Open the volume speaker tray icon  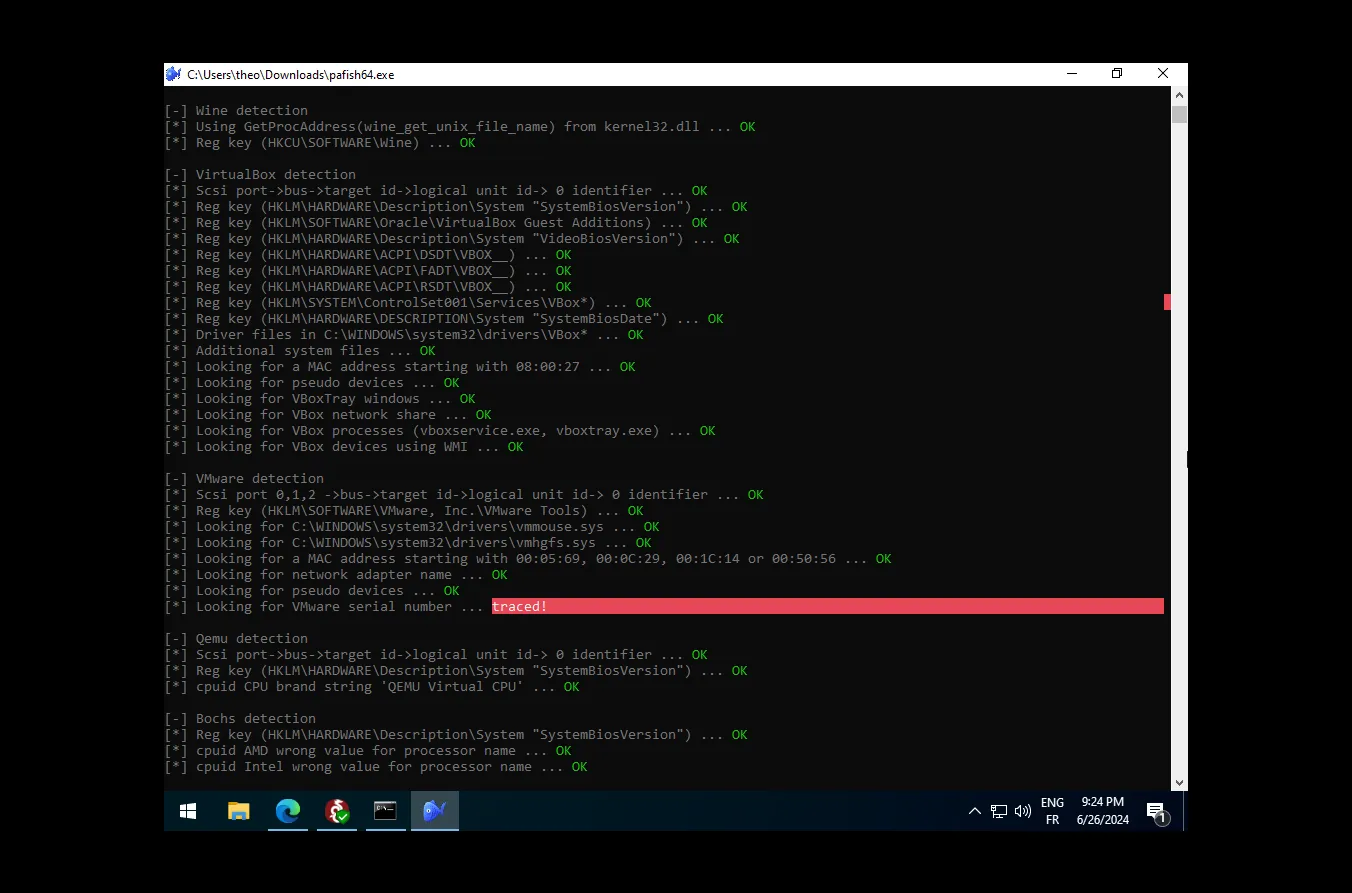[x=1022, y=811]
